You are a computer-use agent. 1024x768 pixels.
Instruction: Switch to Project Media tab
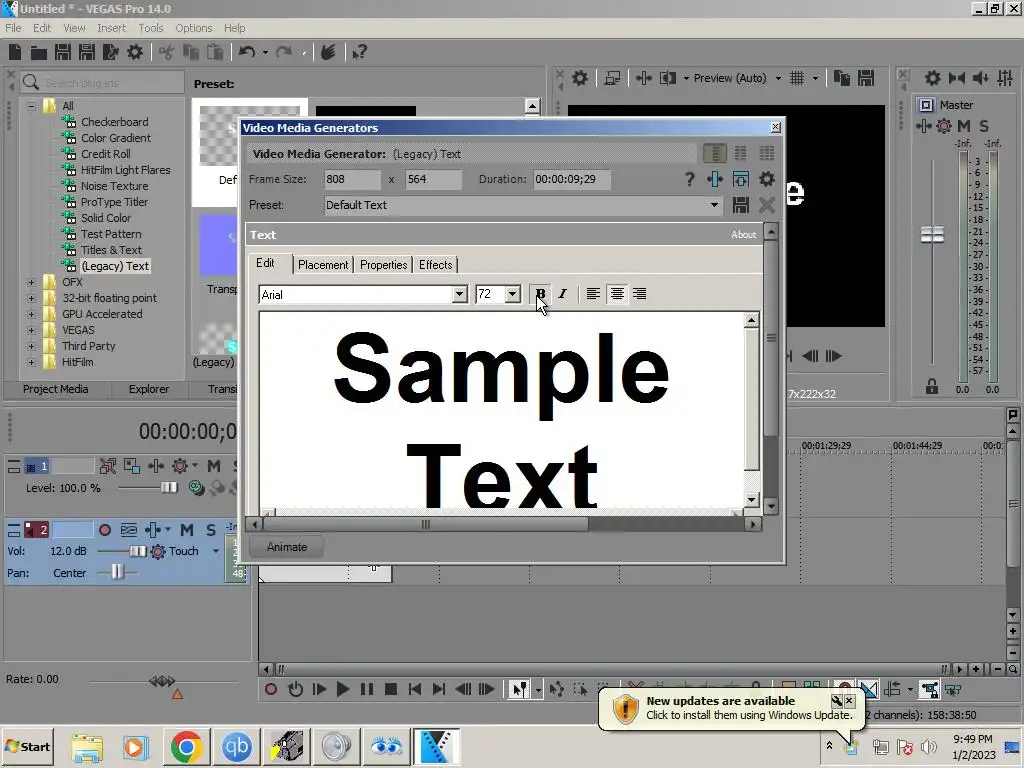tap(56, 389)
